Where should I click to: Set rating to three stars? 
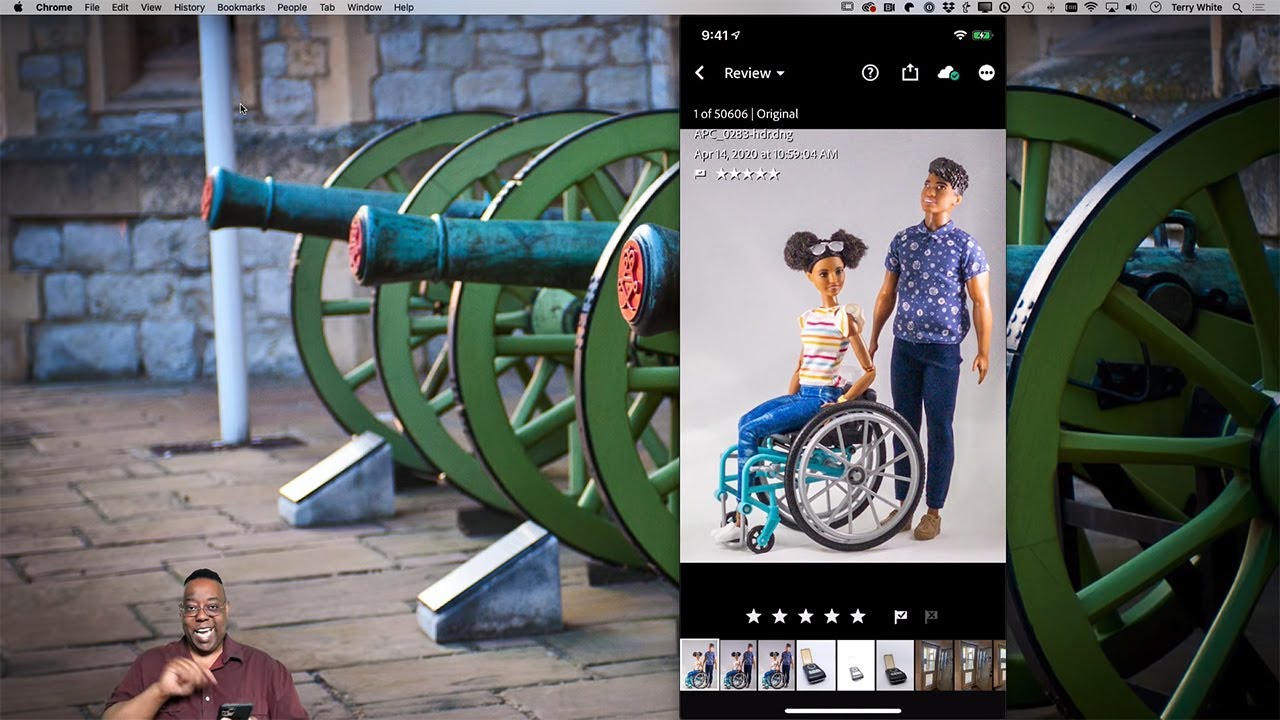click(x=805, y=616)
